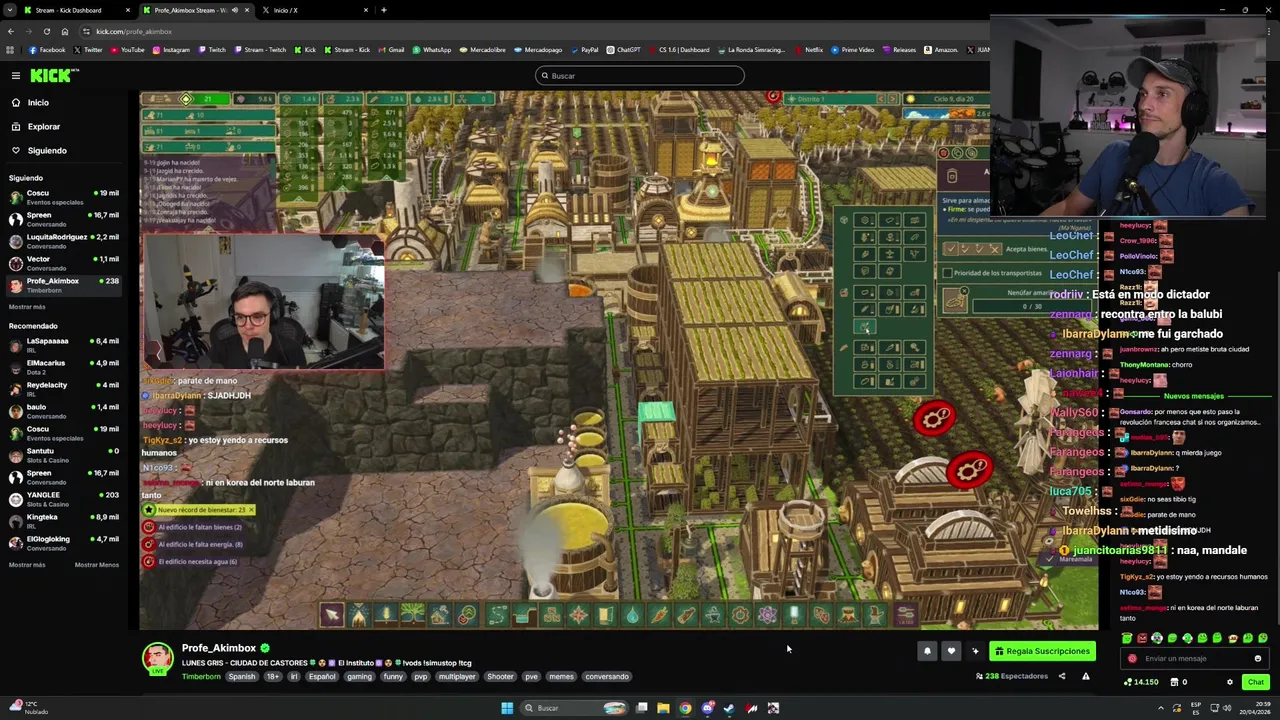Open Santutu recommended channel

tap(64, 455)
